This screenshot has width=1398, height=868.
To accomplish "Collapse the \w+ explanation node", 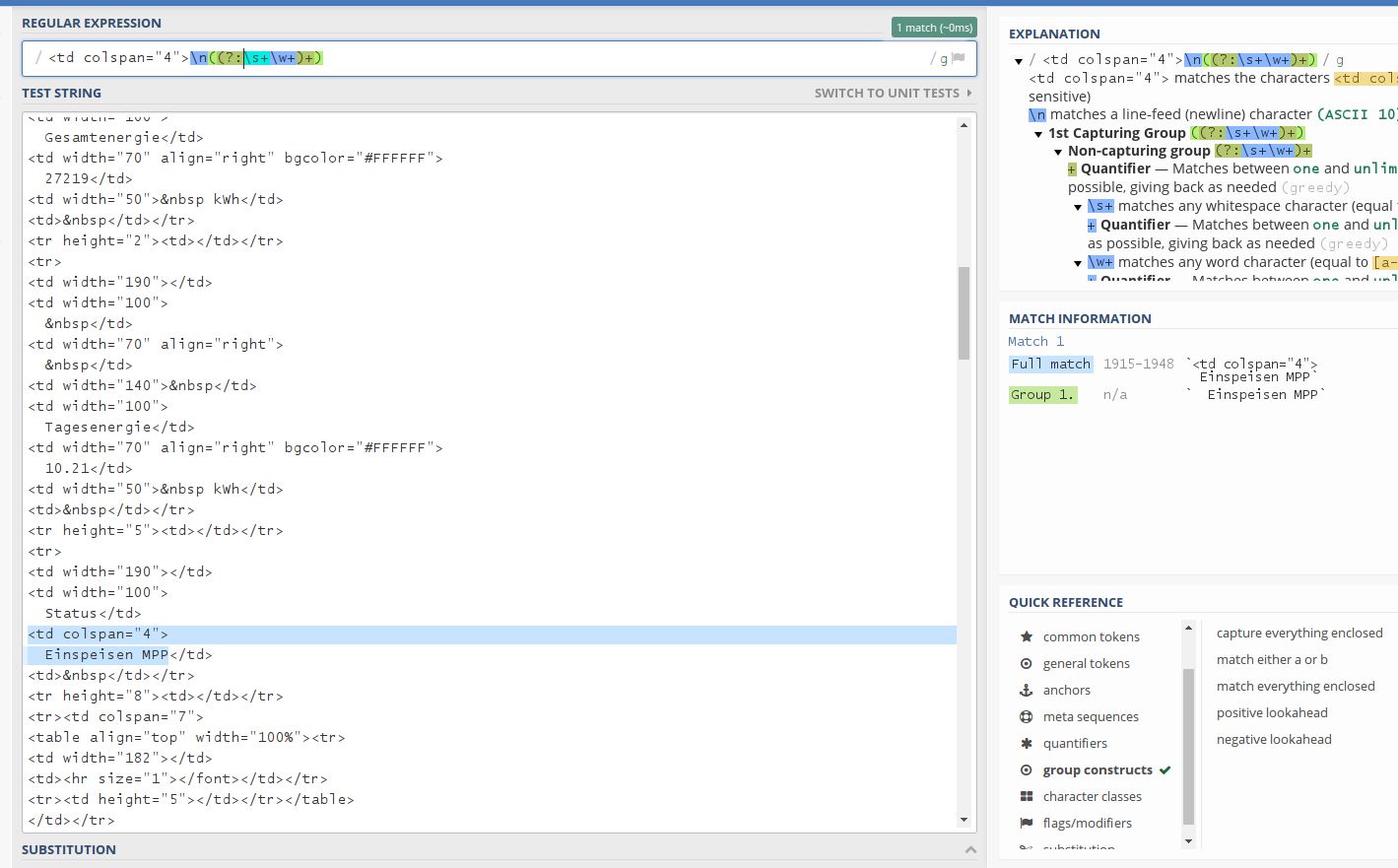I will pos(1078,263).
